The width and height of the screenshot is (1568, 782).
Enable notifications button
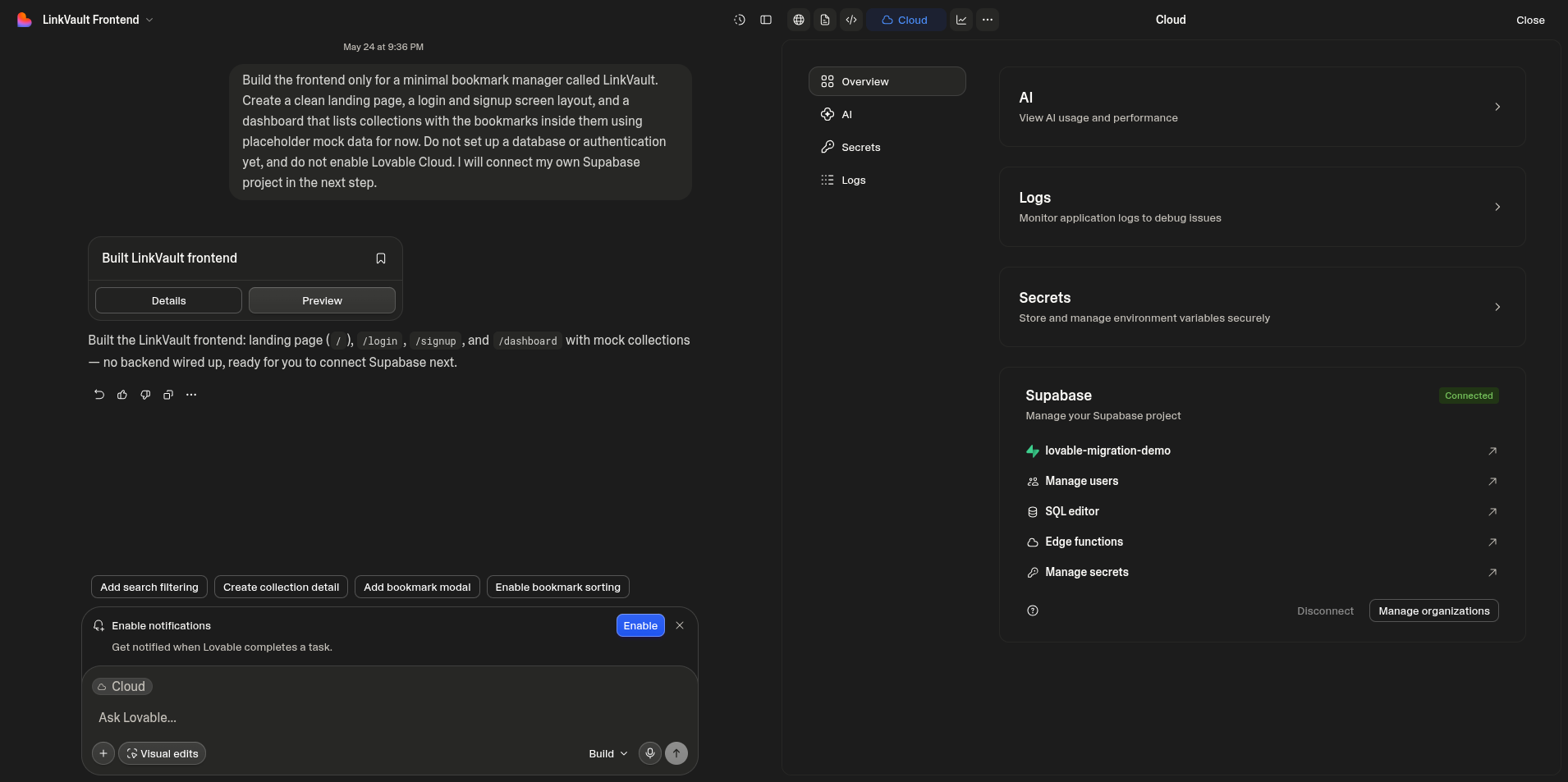[640, 625]
